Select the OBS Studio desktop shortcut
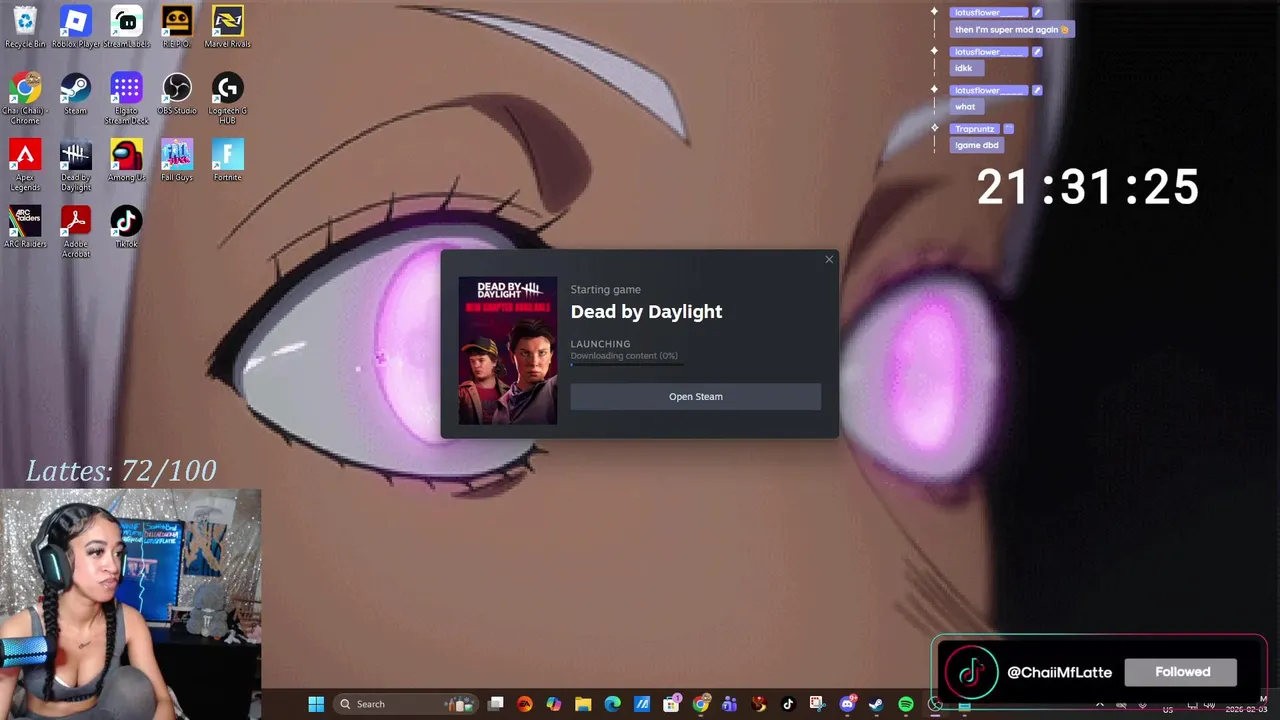The width and height of the screenshot is (1280, 720). pos(177,94)
